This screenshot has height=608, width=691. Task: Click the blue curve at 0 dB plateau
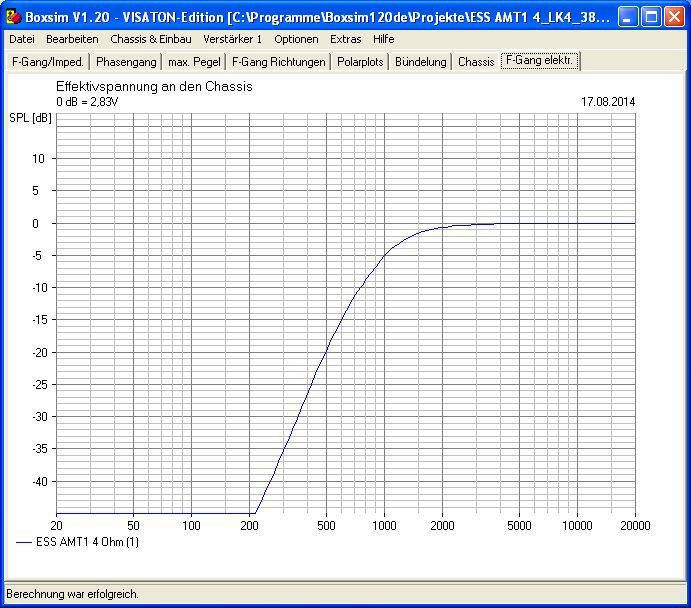pos(560,223)
